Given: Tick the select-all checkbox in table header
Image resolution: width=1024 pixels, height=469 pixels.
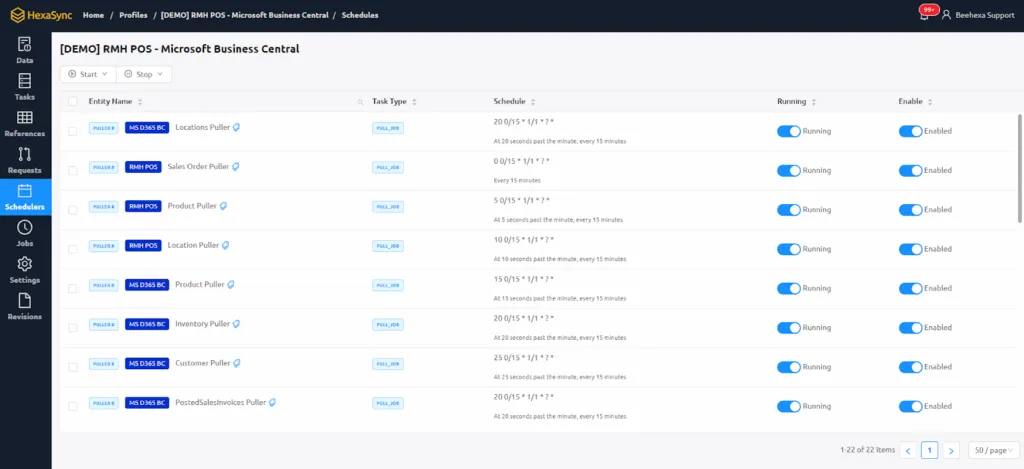Looking at the screenshot, I should (72, 102).
